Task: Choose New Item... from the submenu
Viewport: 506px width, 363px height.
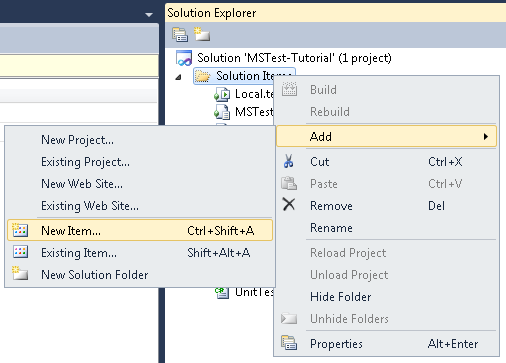Action: tap(140, 230)
